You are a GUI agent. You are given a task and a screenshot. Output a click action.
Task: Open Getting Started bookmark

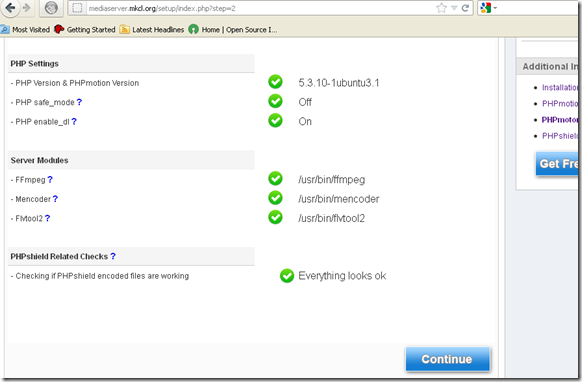[85, 30]
